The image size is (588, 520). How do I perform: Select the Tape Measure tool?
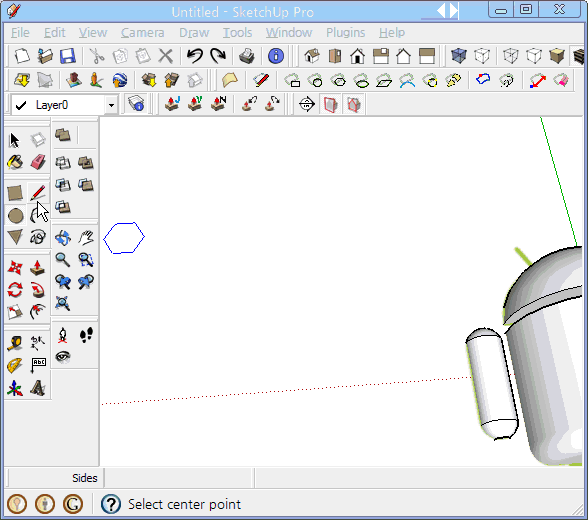15,343
